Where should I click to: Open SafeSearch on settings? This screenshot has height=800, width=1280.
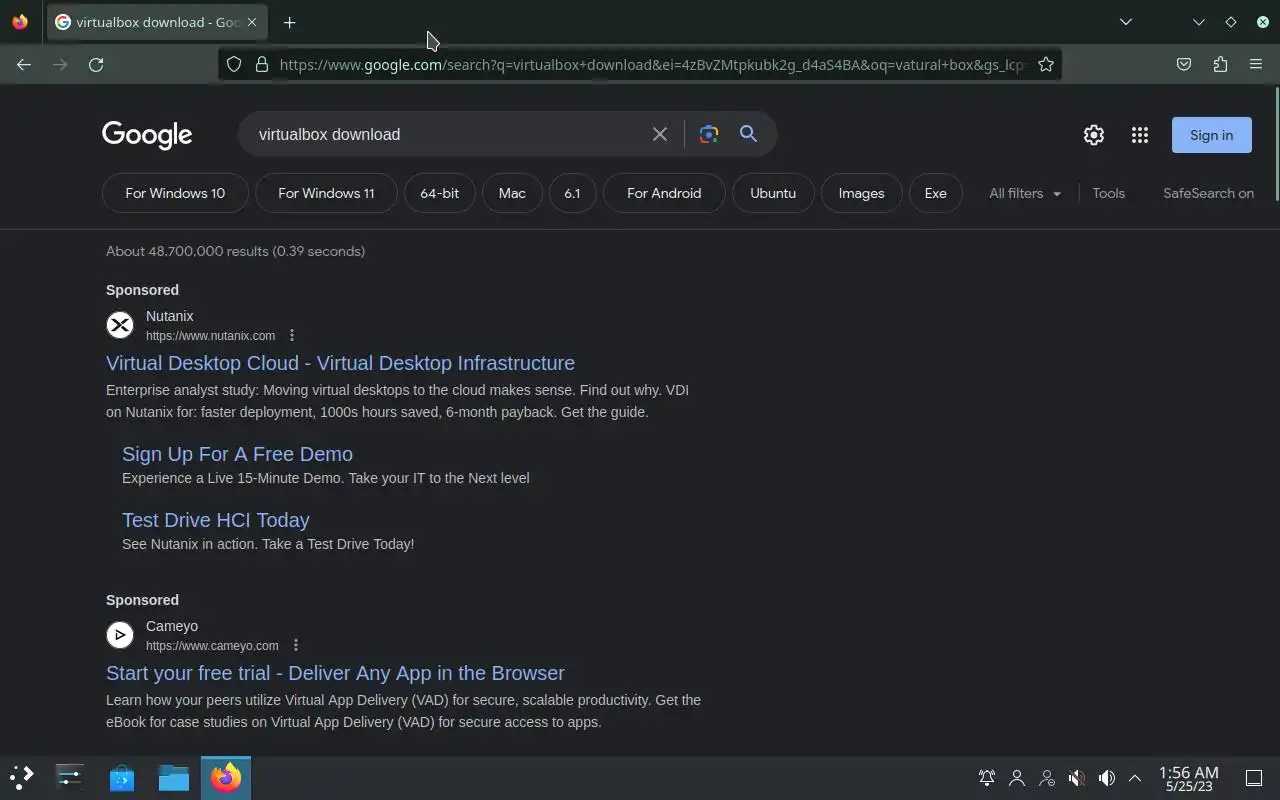[1208, 193]
